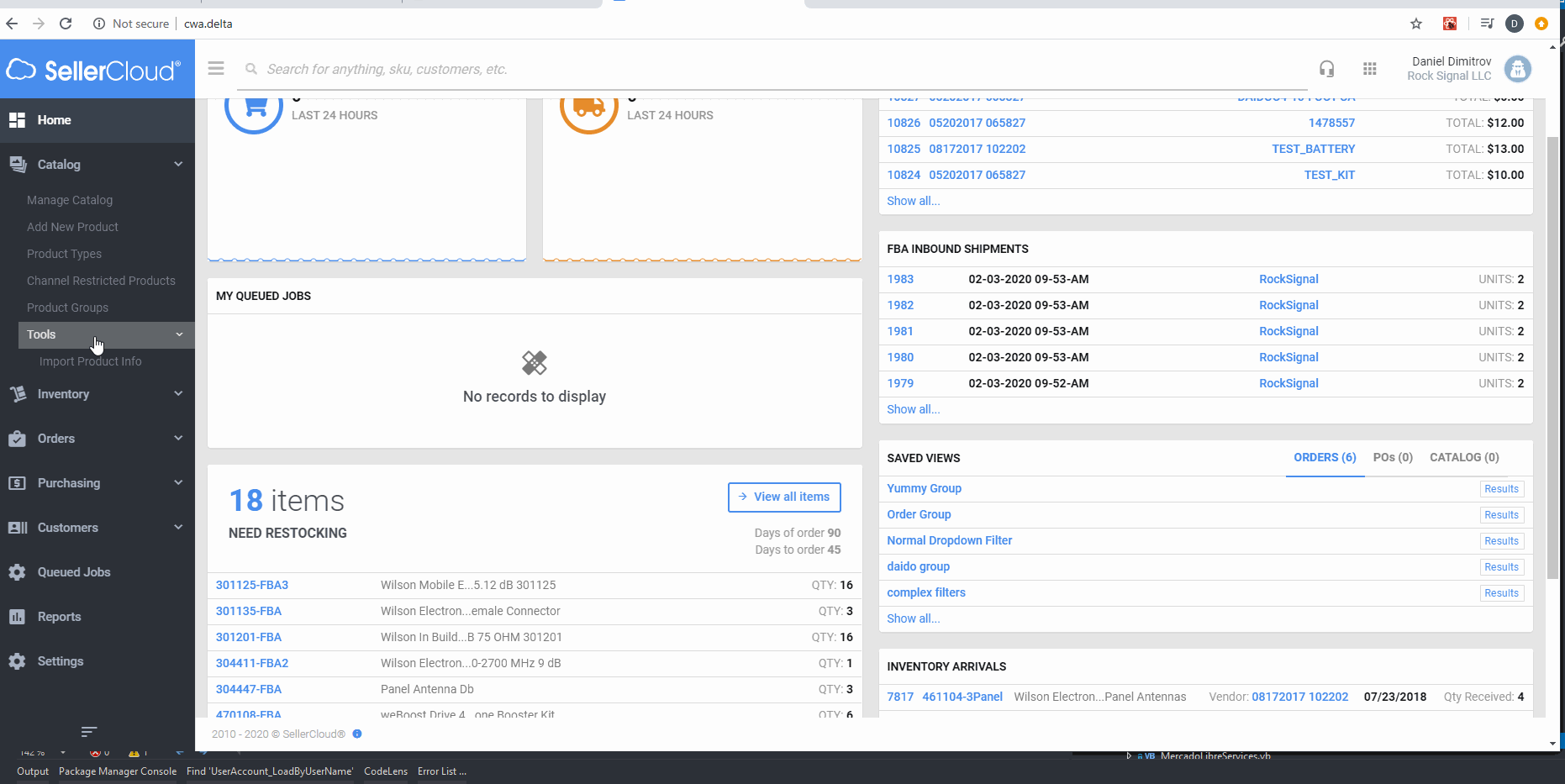Open FBA shipment 1983 link

pos(900,279)
